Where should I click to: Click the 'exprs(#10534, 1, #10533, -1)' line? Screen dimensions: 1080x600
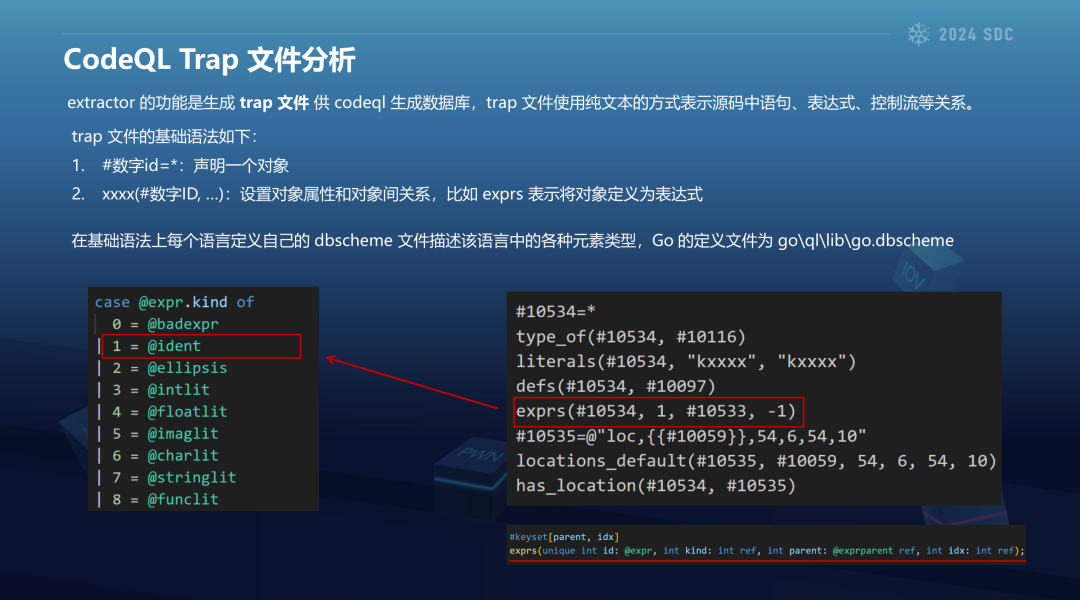click(x=656, y=411)
